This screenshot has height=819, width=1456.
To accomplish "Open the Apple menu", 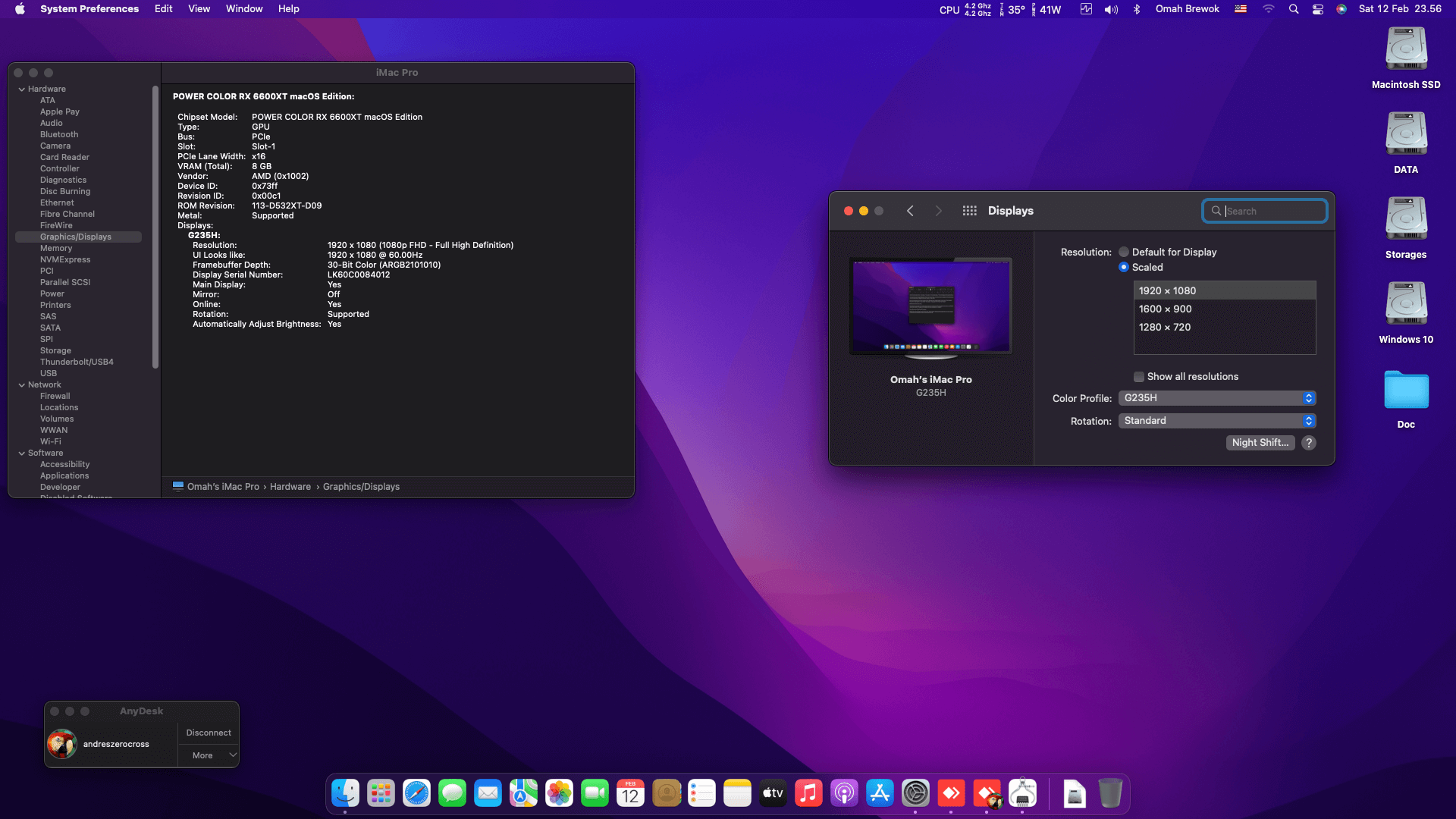I will pyautogui.click(x=20, y=9).
